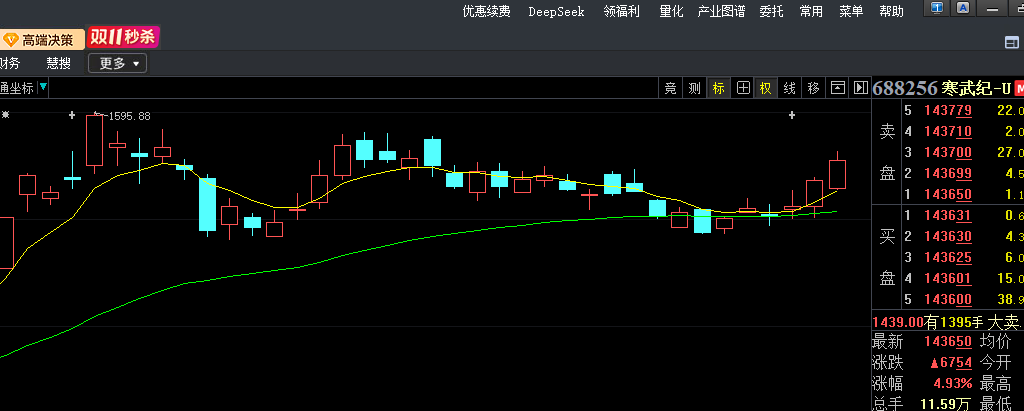Open the DeepSeek menu item
The image size is (1024, 411).
(557, 12)
